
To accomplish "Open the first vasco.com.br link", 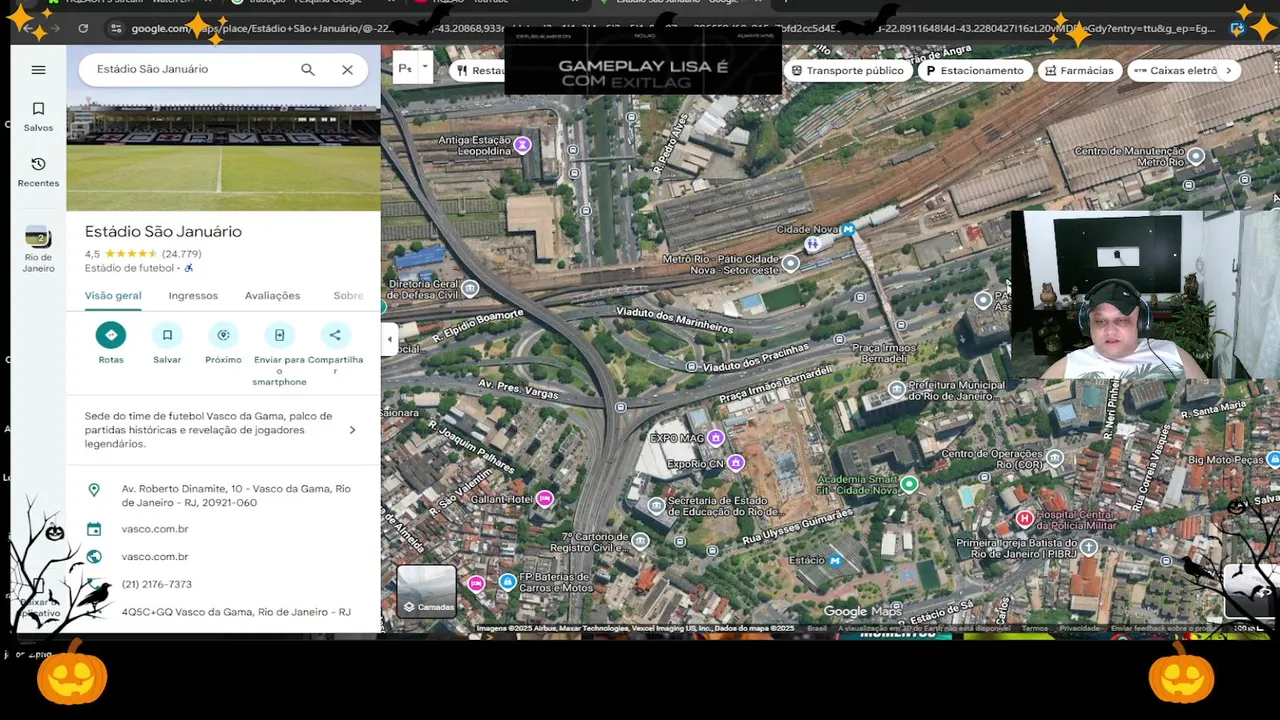I will tap(155, 529).
